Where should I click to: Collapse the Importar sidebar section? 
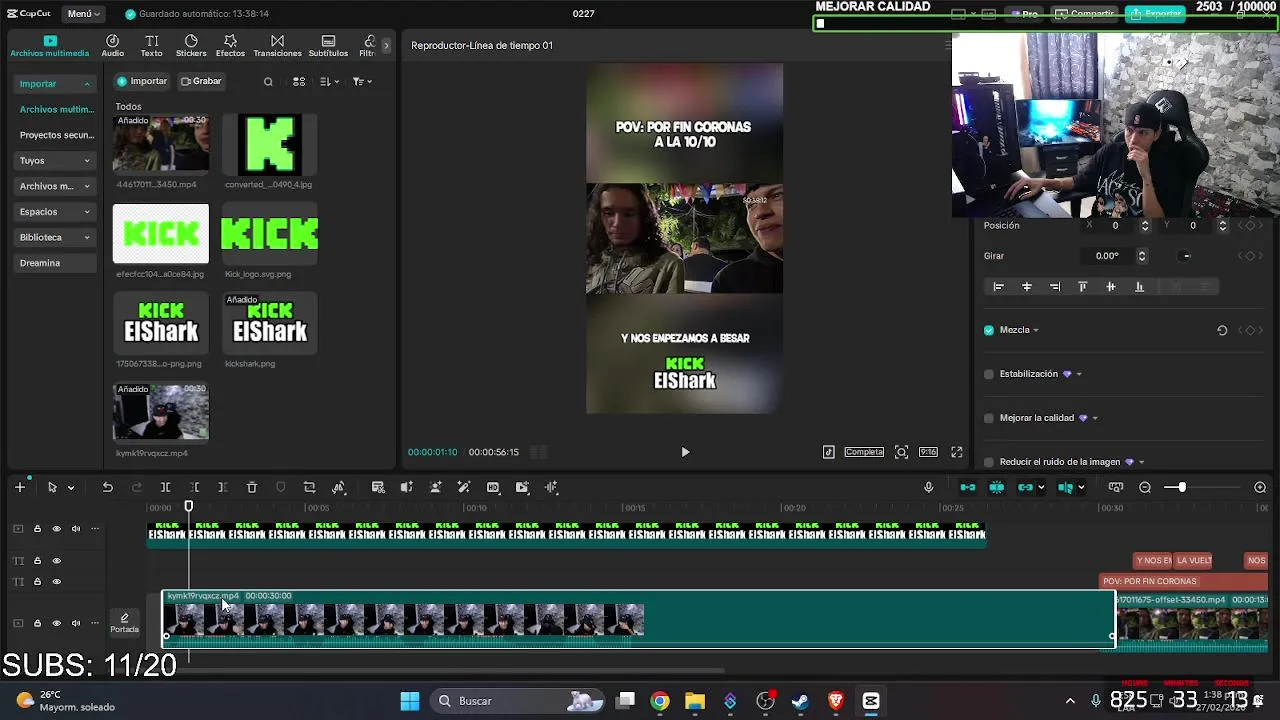(55, 84)
